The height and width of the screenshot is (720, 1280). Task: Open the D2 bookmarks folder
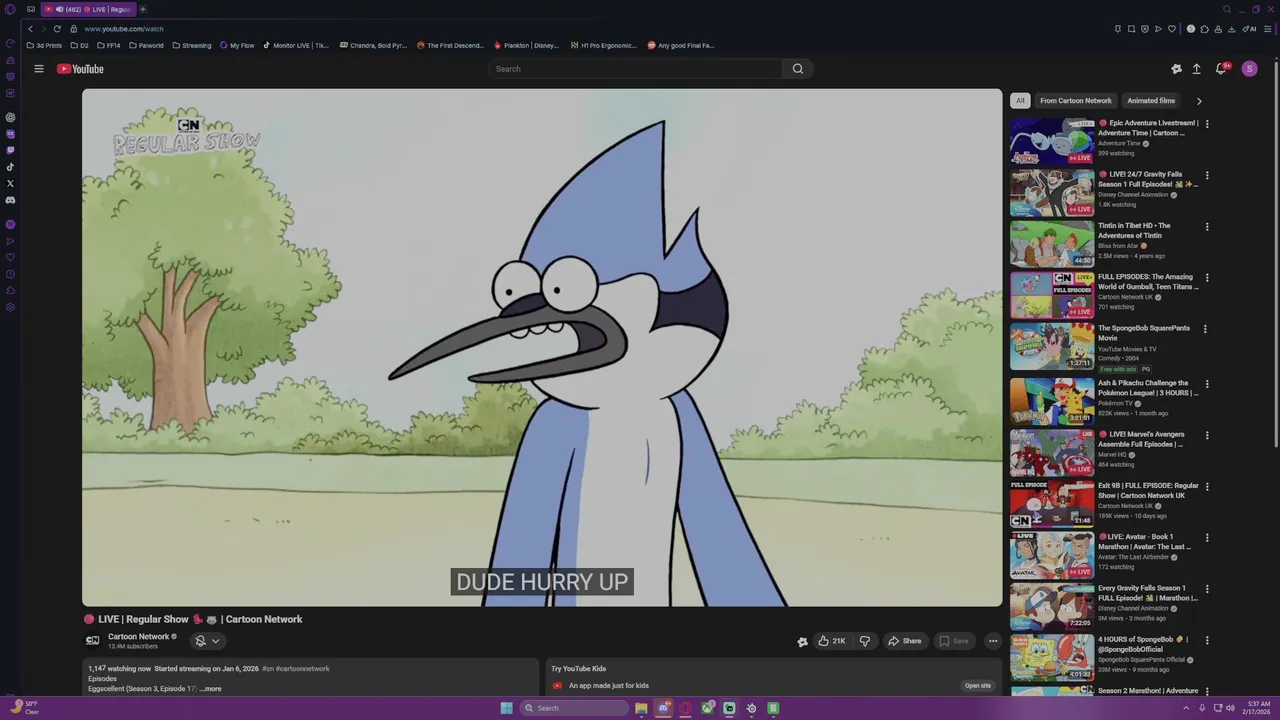[x=80, y=45]
